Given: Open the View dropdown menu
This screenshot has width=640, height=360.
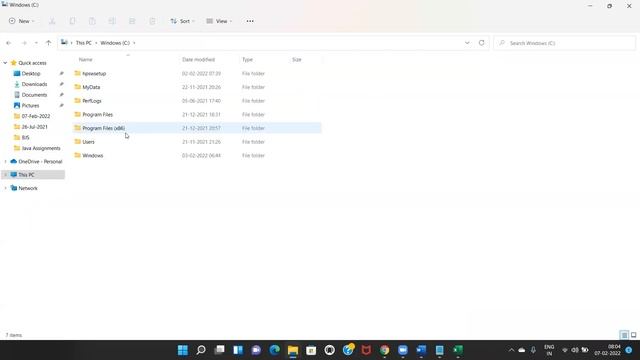Looking at the screenshot, I should pos(219,21).
